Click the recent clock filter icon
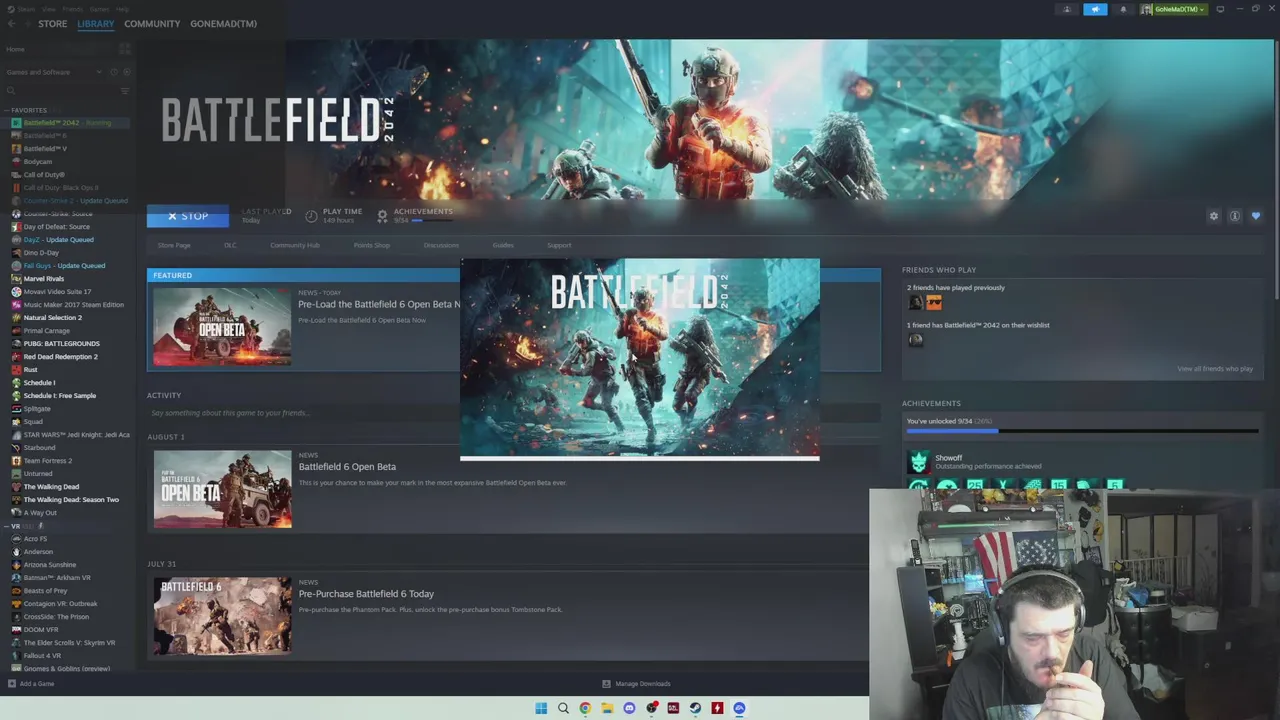The height and width of the screenshot is (720, 1280). (x=113, y=72)
